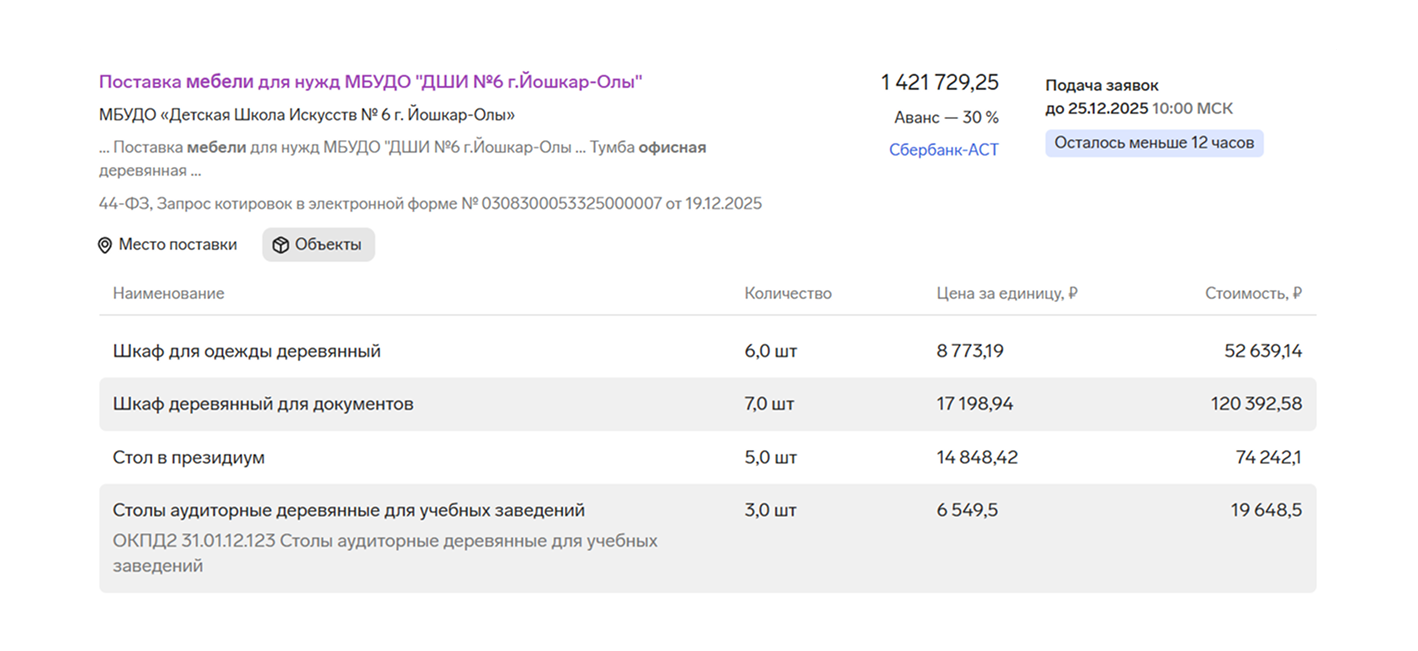
Task: Click the Стоимость column header
Action: [1252, 294]
